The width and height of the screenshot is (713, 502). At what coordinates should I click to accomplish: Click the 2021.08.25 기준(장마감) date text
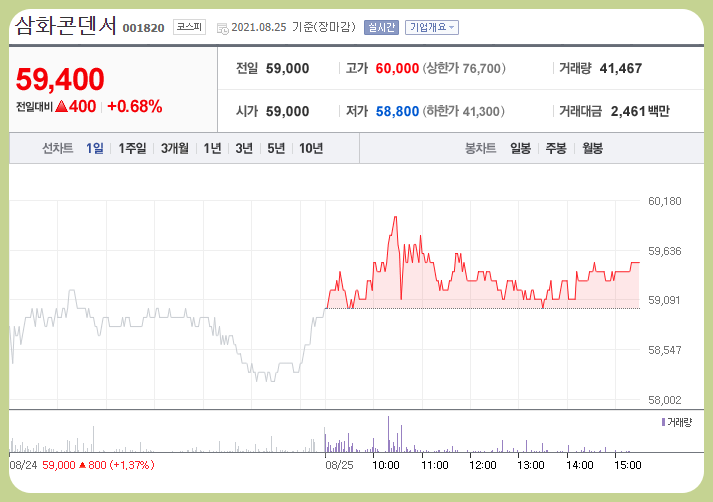[293, 27]
